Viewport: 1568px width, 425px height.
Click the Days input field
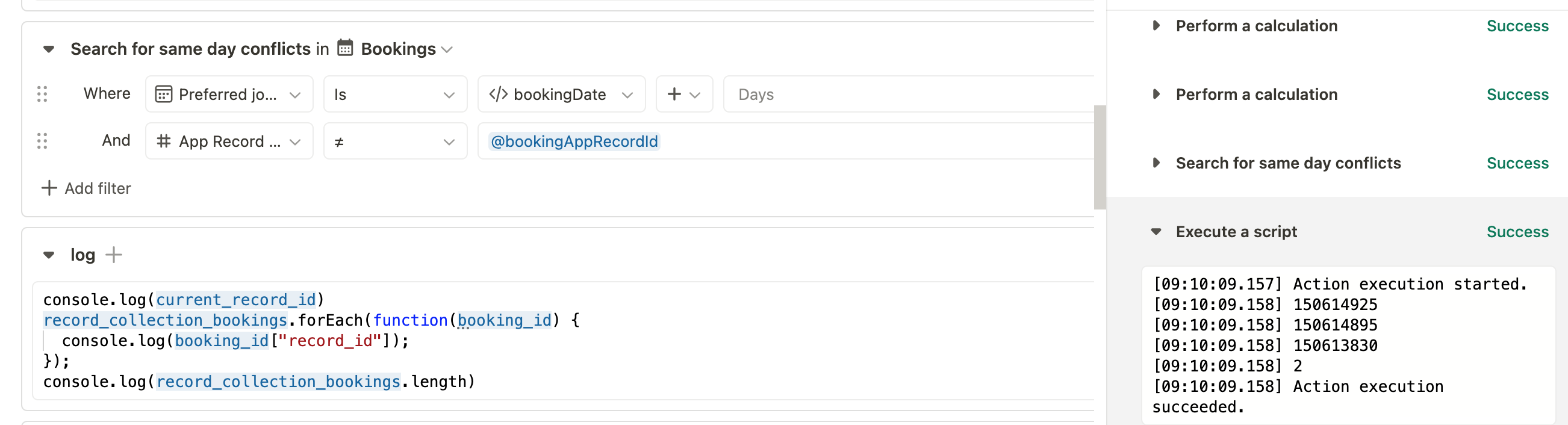(x=909, y=95)
